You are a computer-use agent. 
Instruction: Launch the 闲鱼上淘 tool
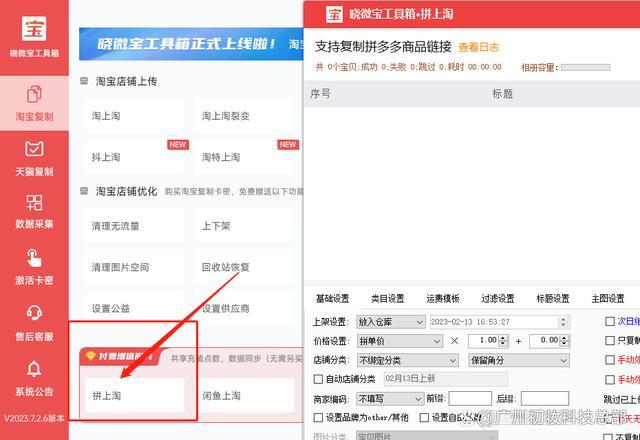pos(245,396)
